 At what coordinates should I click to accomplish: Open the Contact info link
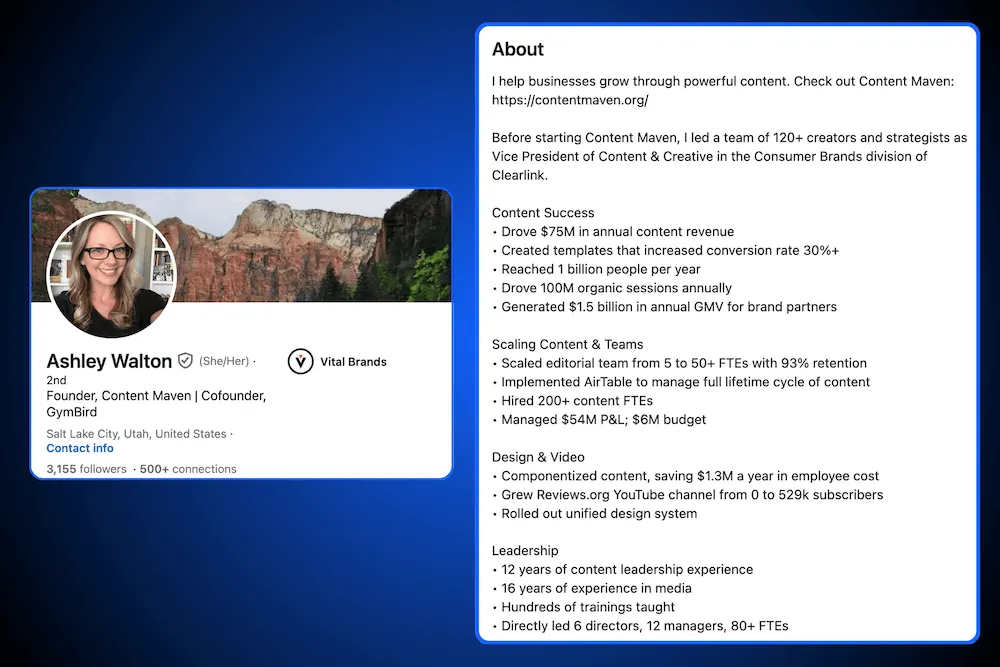click(x=79, y=448)
